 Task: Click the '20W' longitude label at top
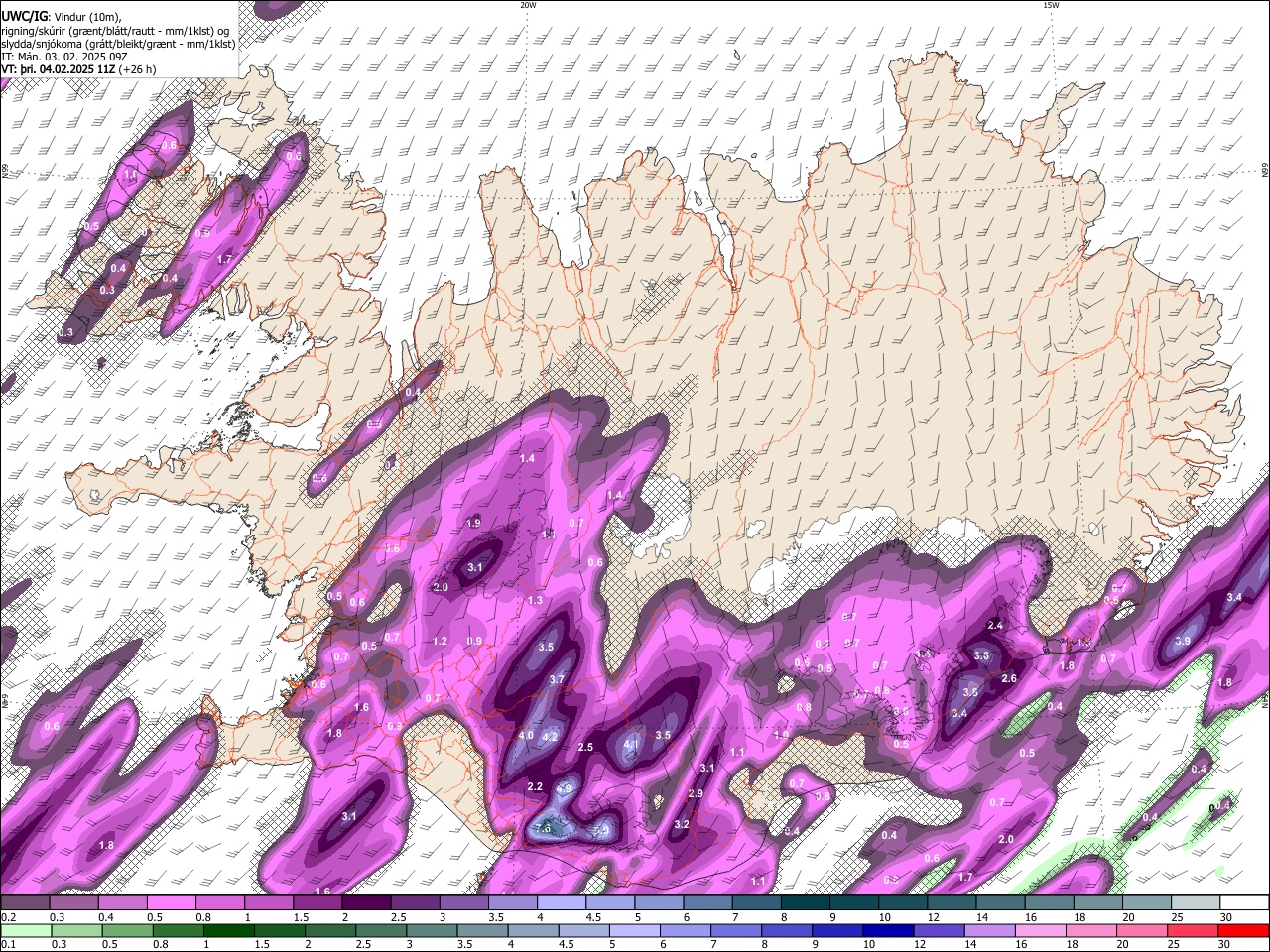coord(528,5)
